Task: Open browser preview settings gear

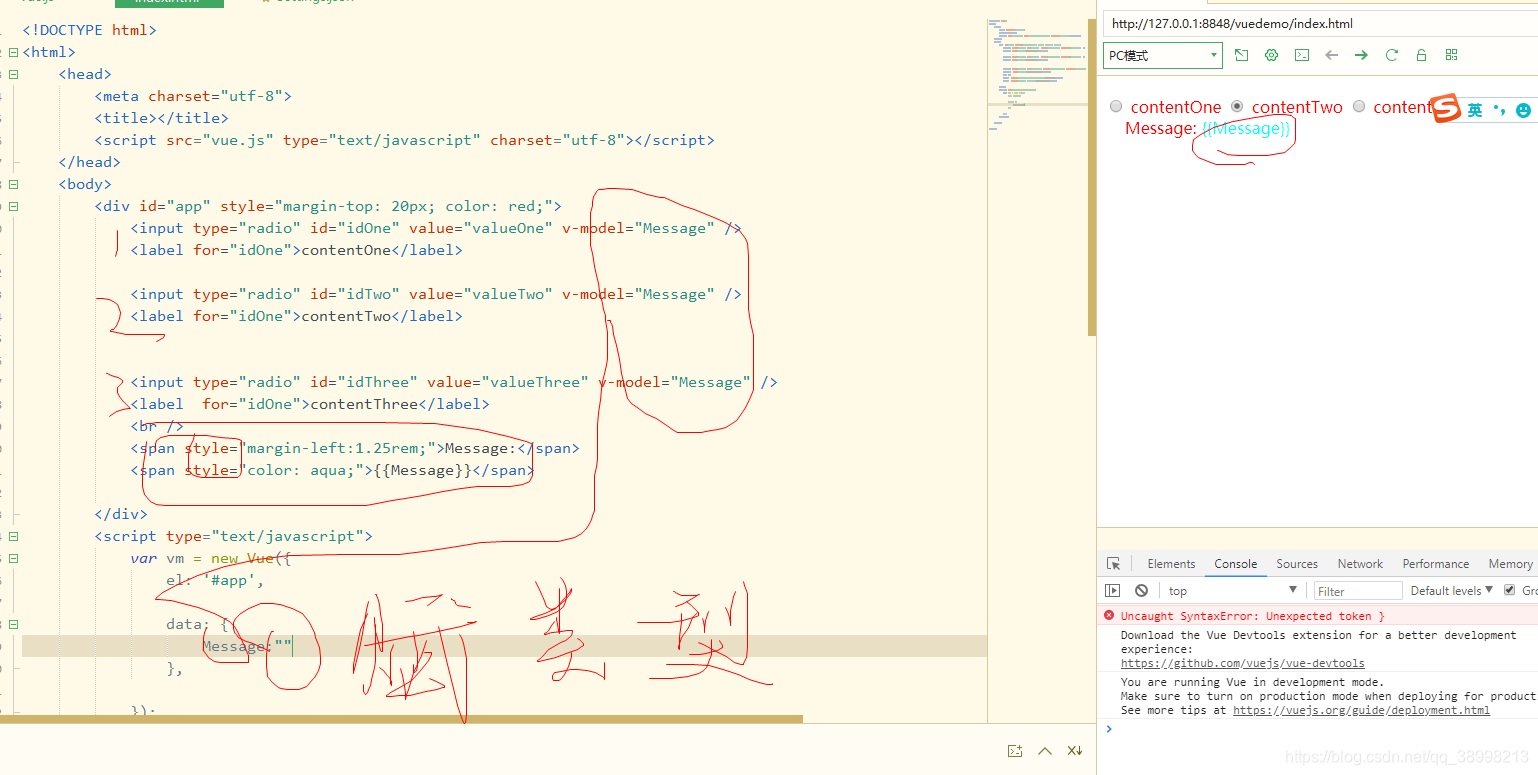Action: [1271, 55]
